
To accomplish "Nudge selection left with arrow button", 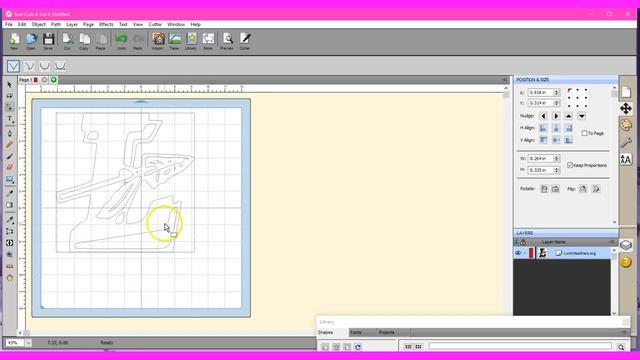I will [543, 116].
